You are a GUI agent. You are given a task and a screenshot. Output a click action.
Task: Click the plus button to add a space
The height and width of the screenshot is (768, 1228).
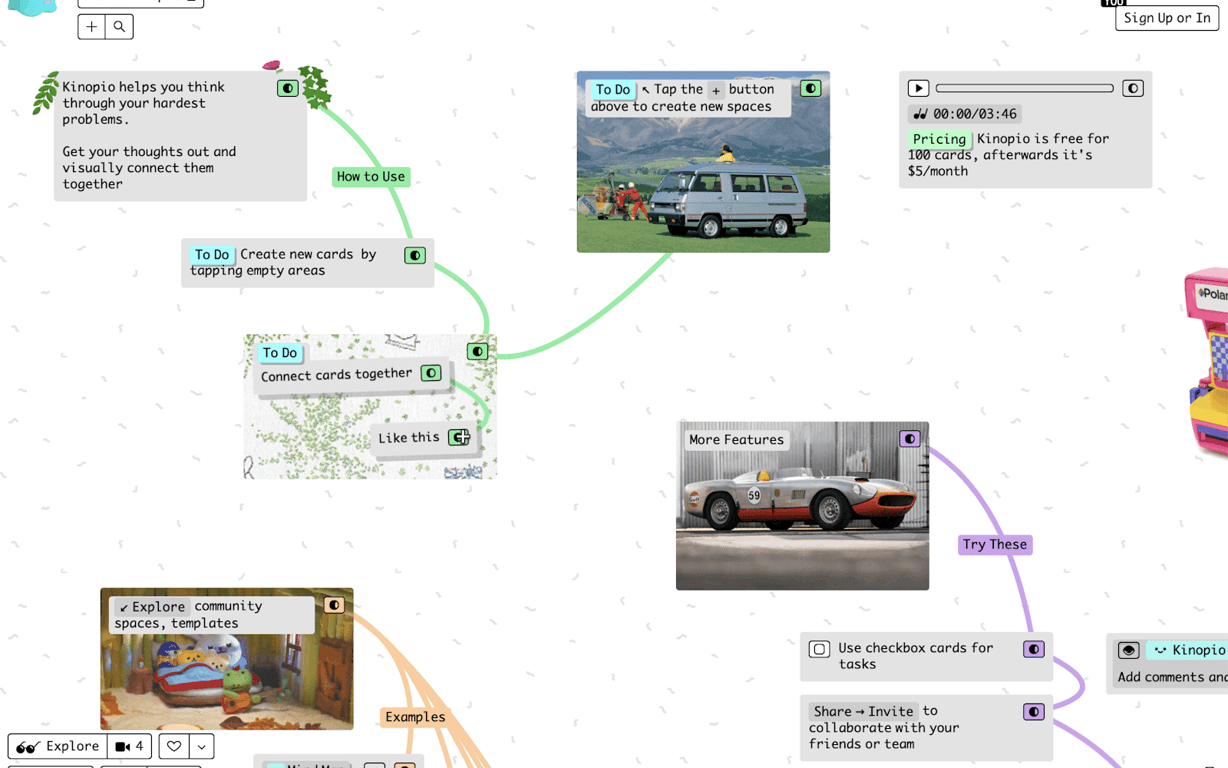click(x=92, y=27)
